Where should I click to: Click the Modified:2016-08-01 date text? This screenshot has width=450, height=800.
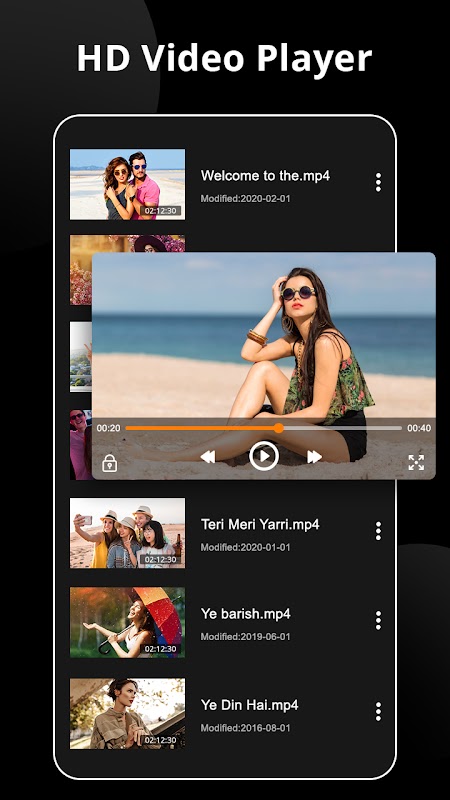[245, 728]
